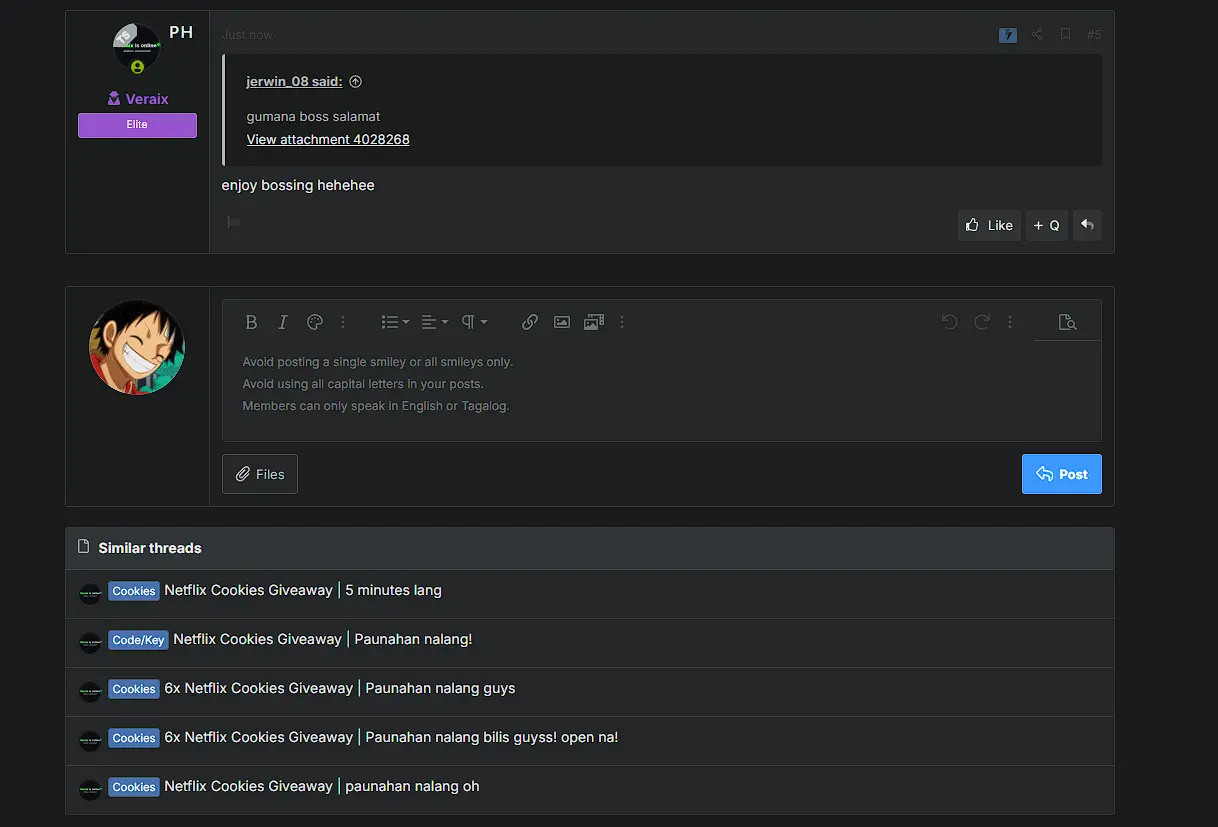
Task: Bookmark post #5
Action: point(1065,35)
